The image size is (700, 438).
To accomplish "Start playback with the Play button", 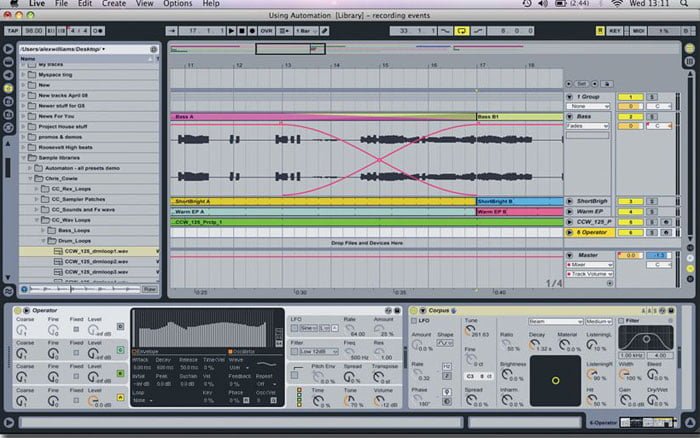I will click(x=231, y=31).
